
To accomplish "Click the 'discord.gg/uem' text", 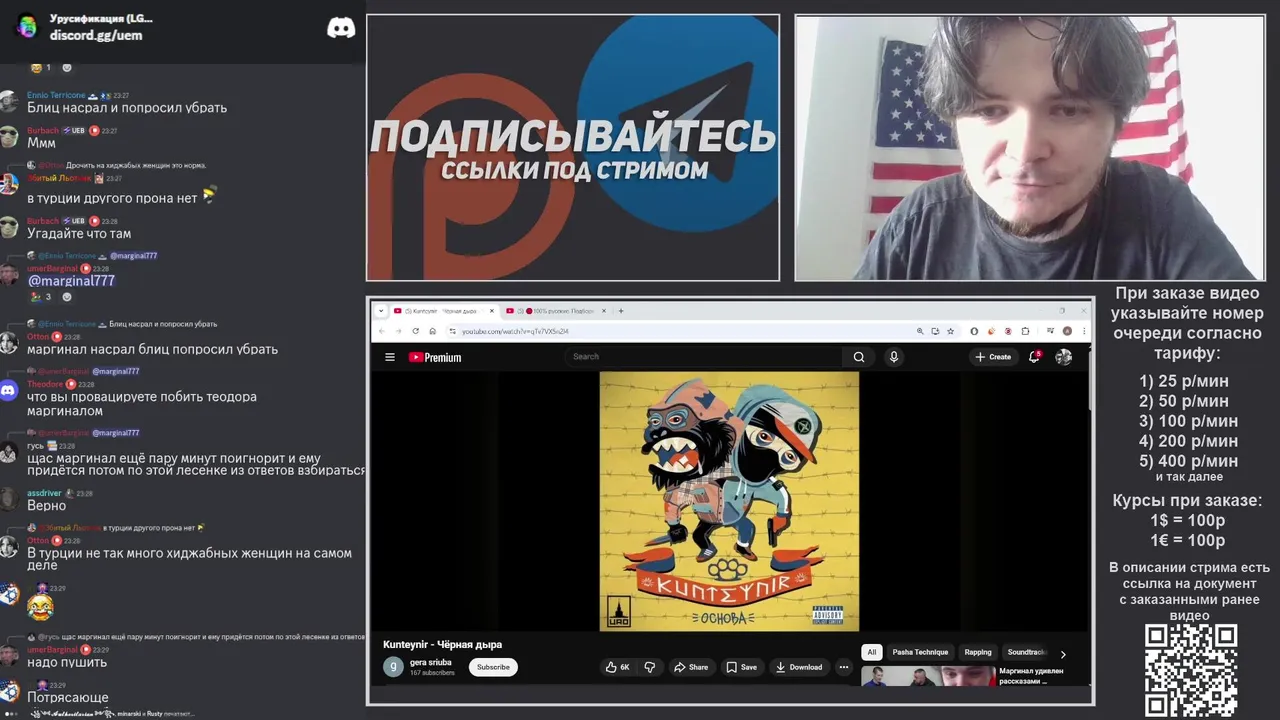I will [x=96, y=35].
